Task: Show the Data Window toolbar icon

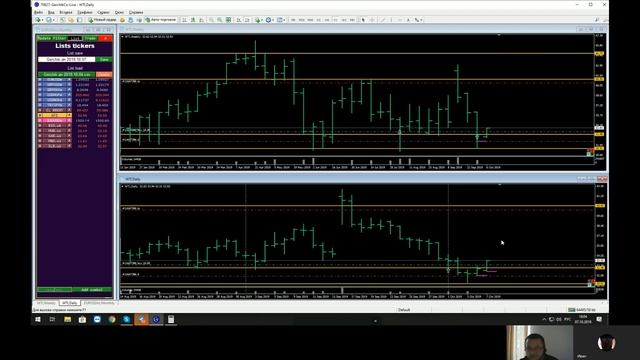Action: pos(71,20)
